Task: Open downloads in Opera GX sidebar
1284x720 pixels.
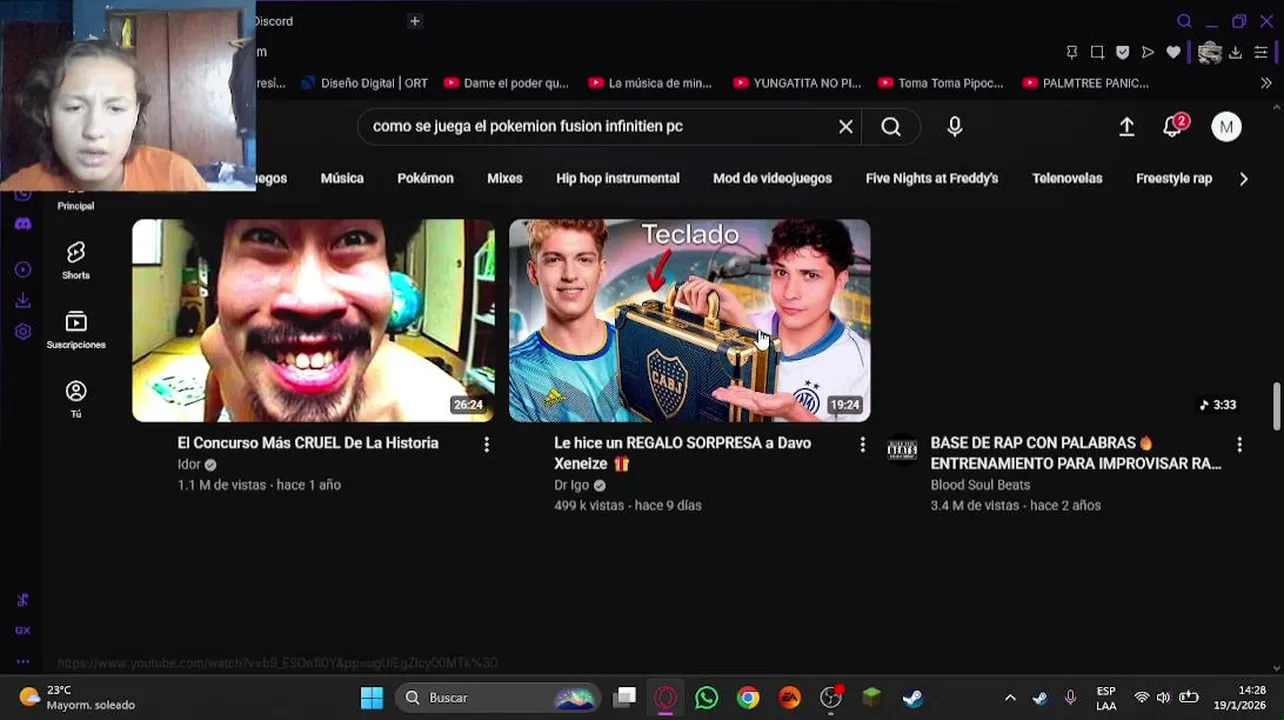Action: point(23,301)
